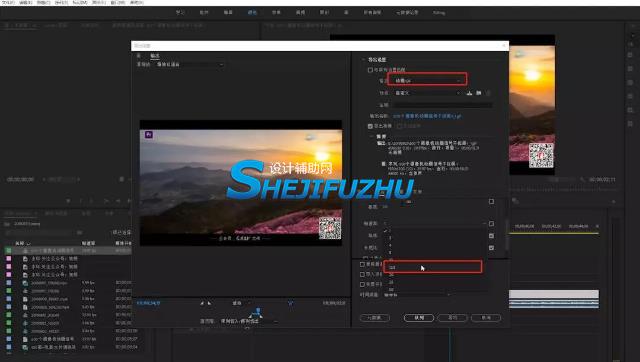Screen dimensions: 640x362
Task: Click the Premiere sequence icon in project list first row
Action: [x=25, y=250]
